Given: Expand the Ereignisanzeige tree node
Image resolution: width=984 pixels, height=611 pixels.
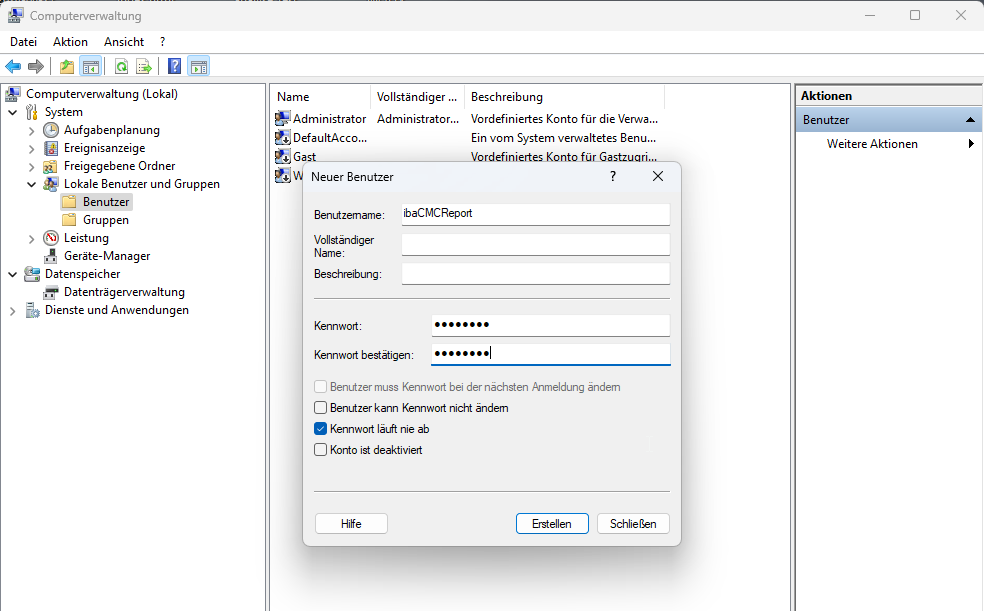Looking at the screenshot, I should (x=31, y=149).
